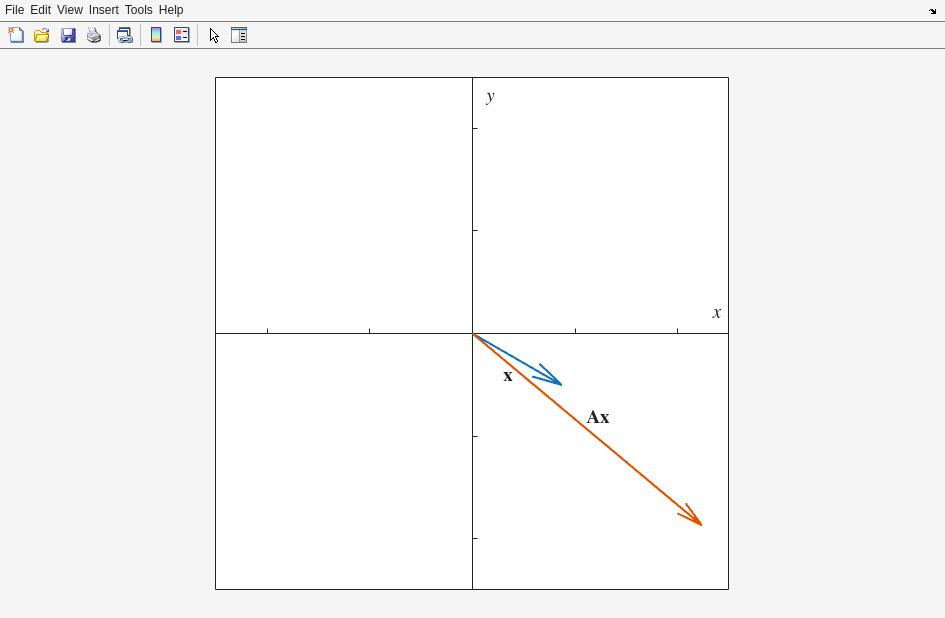Viewport: 945px width, 618px height.
Task: Open the Edit menu
Action: (x=40, y=10)
